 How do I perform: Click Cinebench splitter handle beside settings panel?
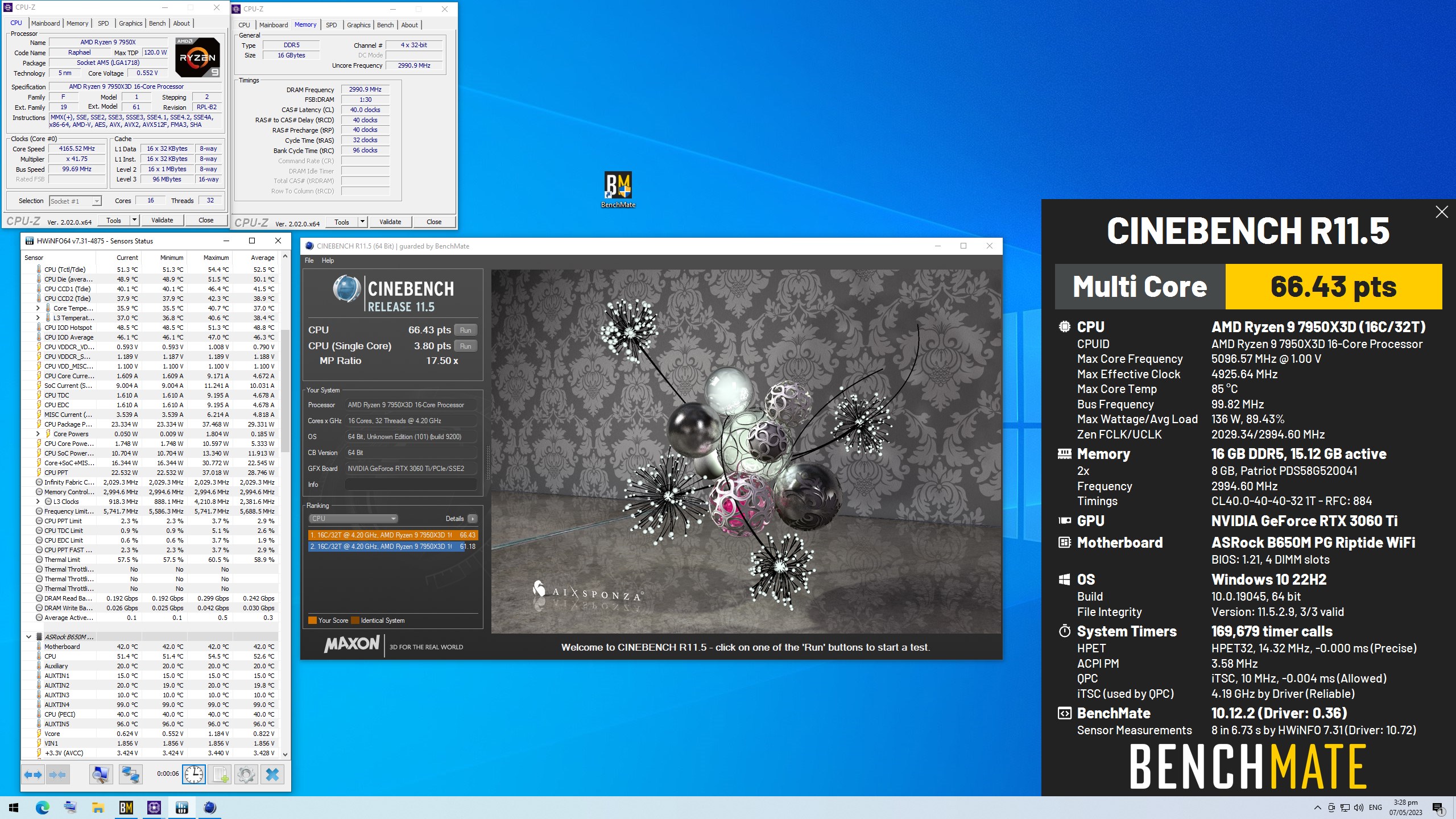tap(487, 462)
